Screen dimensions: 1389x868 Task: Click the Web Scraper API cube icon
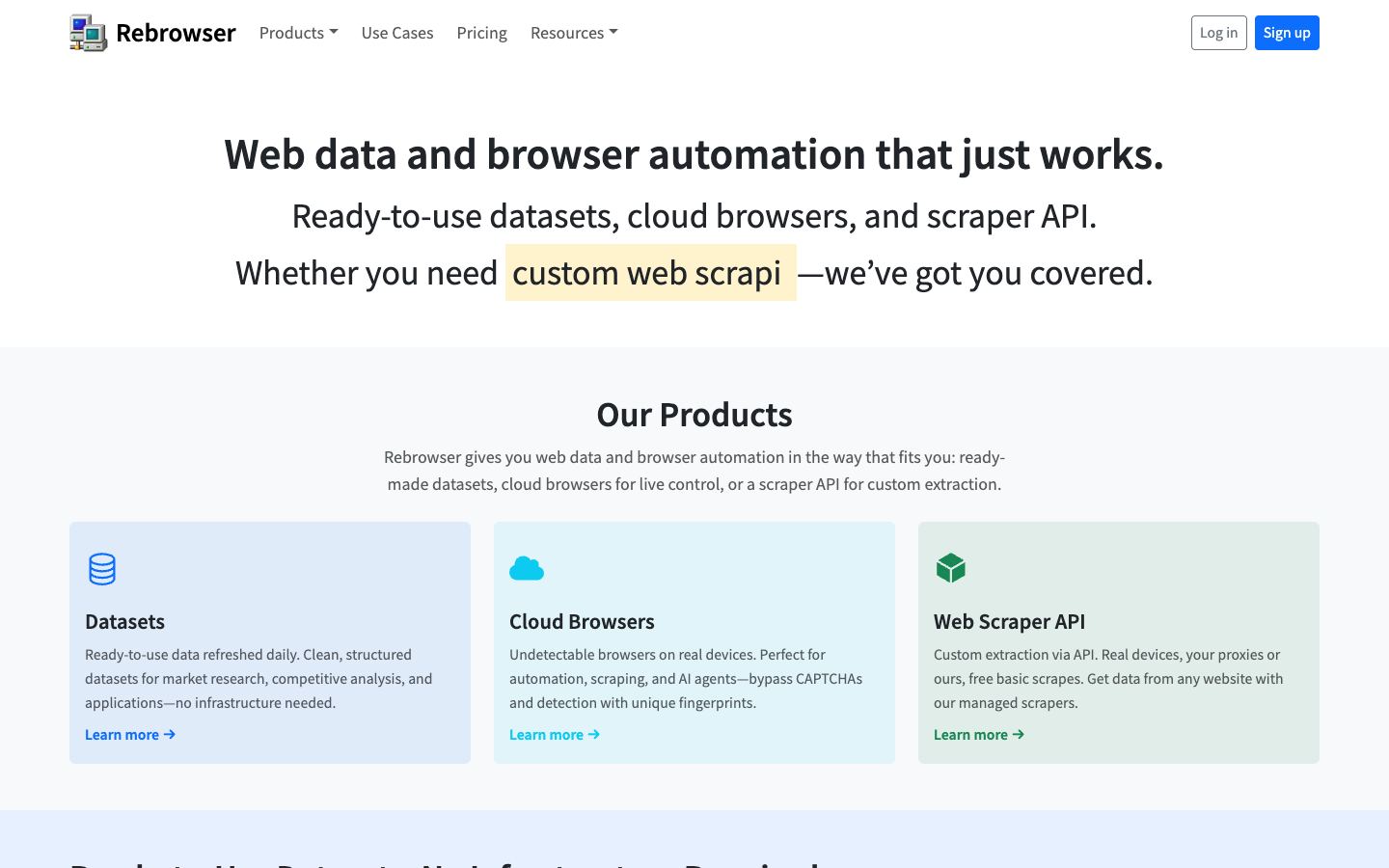point(951,568)
